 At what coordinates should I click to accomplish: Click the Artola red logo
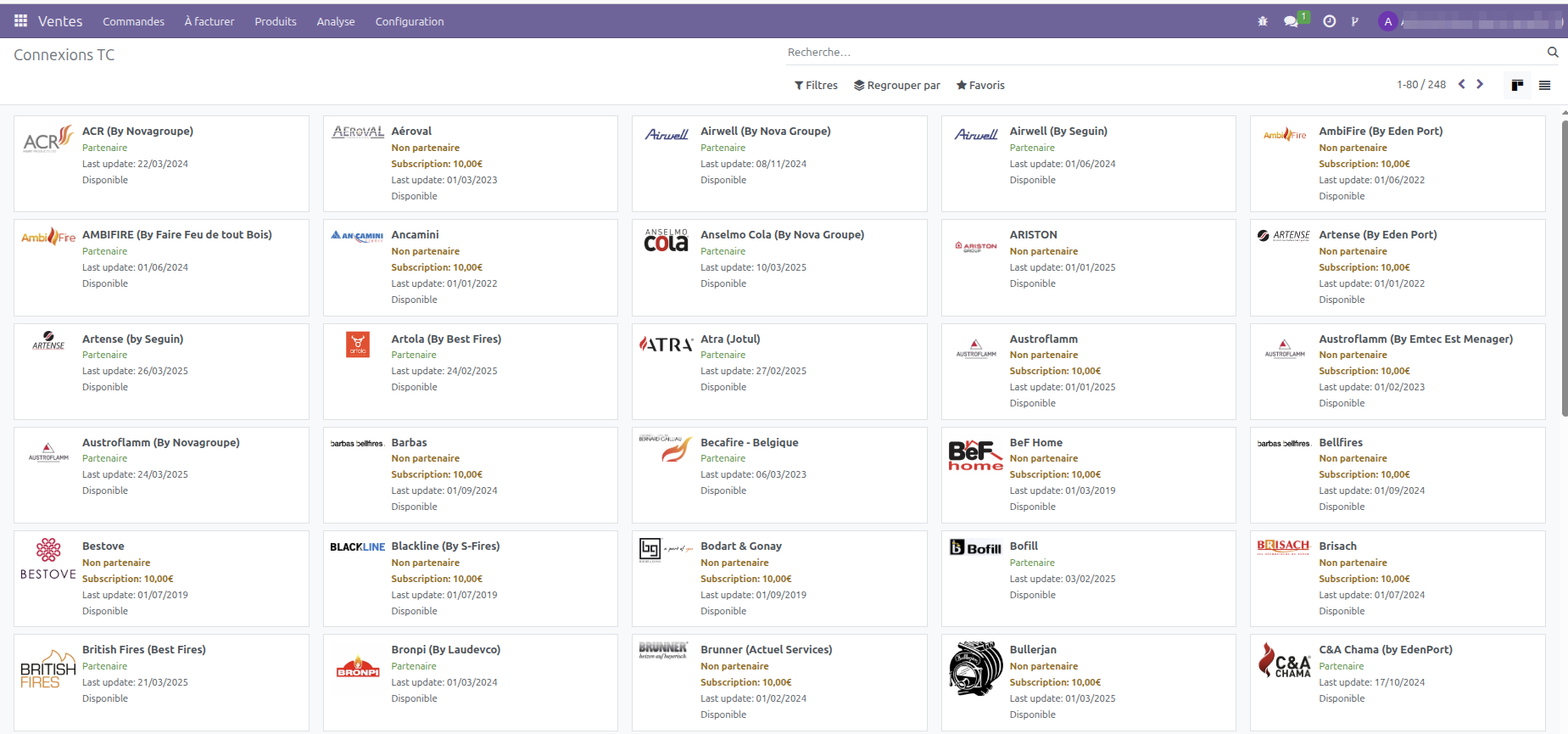pyautogui.click(x=358, y=344)
